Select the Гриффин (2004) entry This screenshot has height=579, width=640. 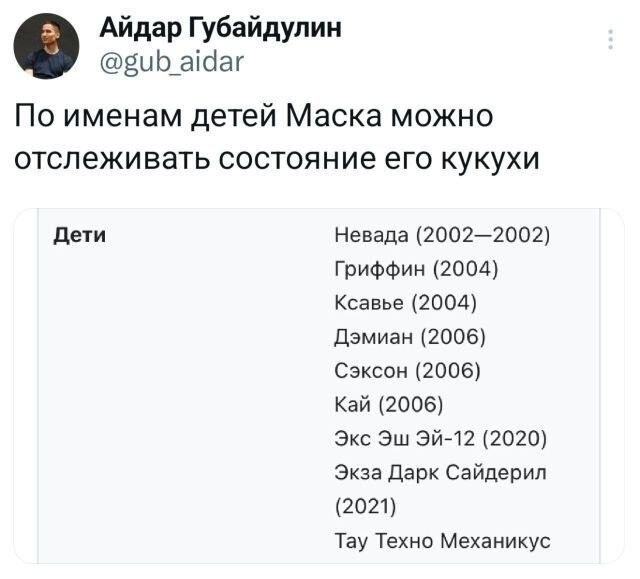click(413, 270)
